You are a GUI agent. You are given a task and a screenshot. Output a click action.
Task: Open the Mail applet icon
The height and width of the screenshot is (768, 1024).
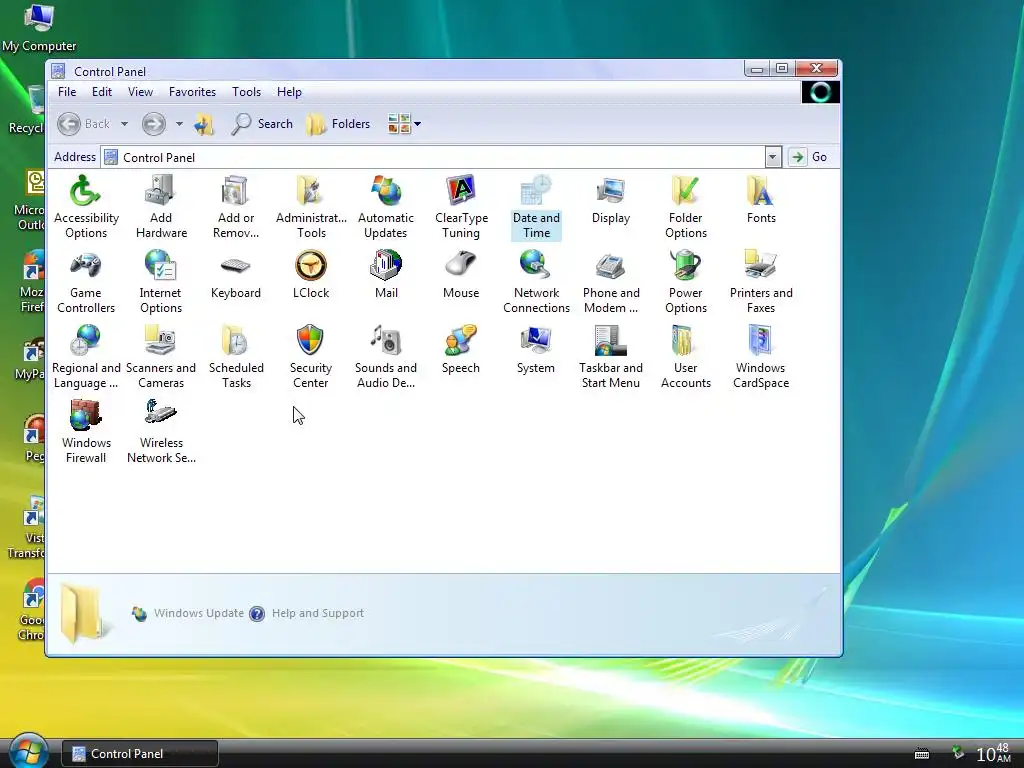386,274
